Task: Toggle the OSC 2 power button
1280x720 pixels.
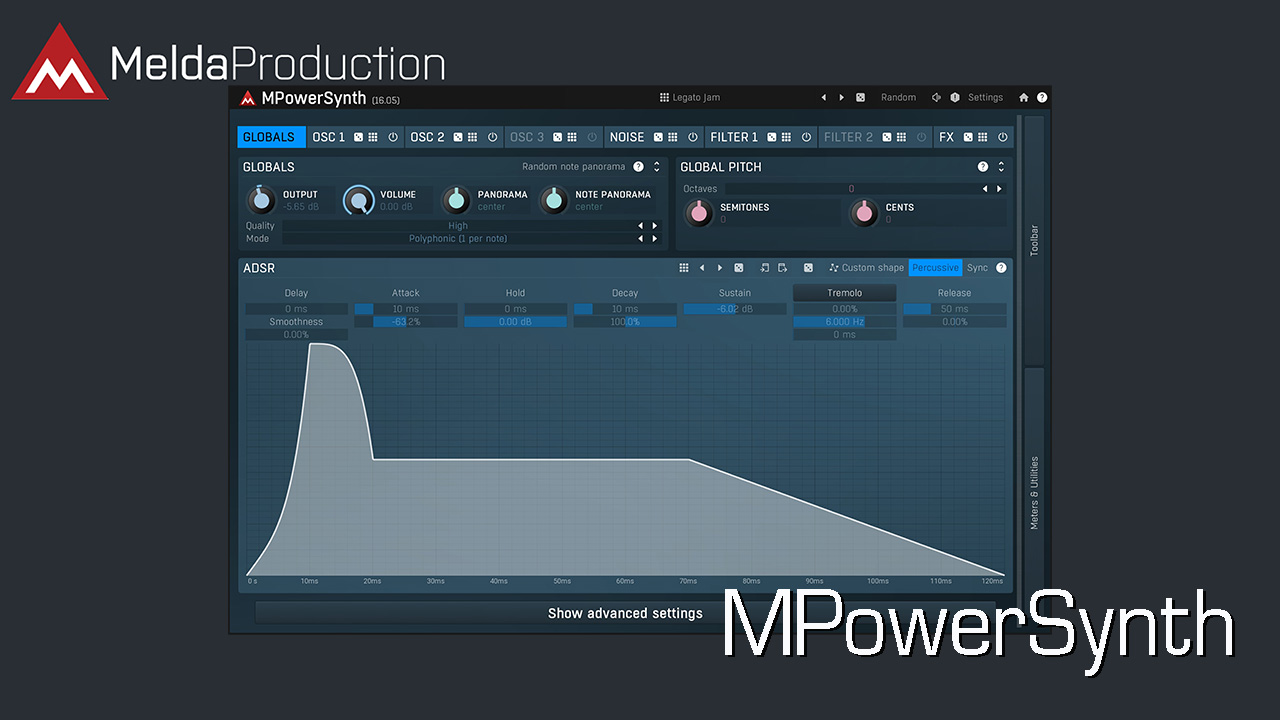Action: pyautogui.click(x=492, y=137)
